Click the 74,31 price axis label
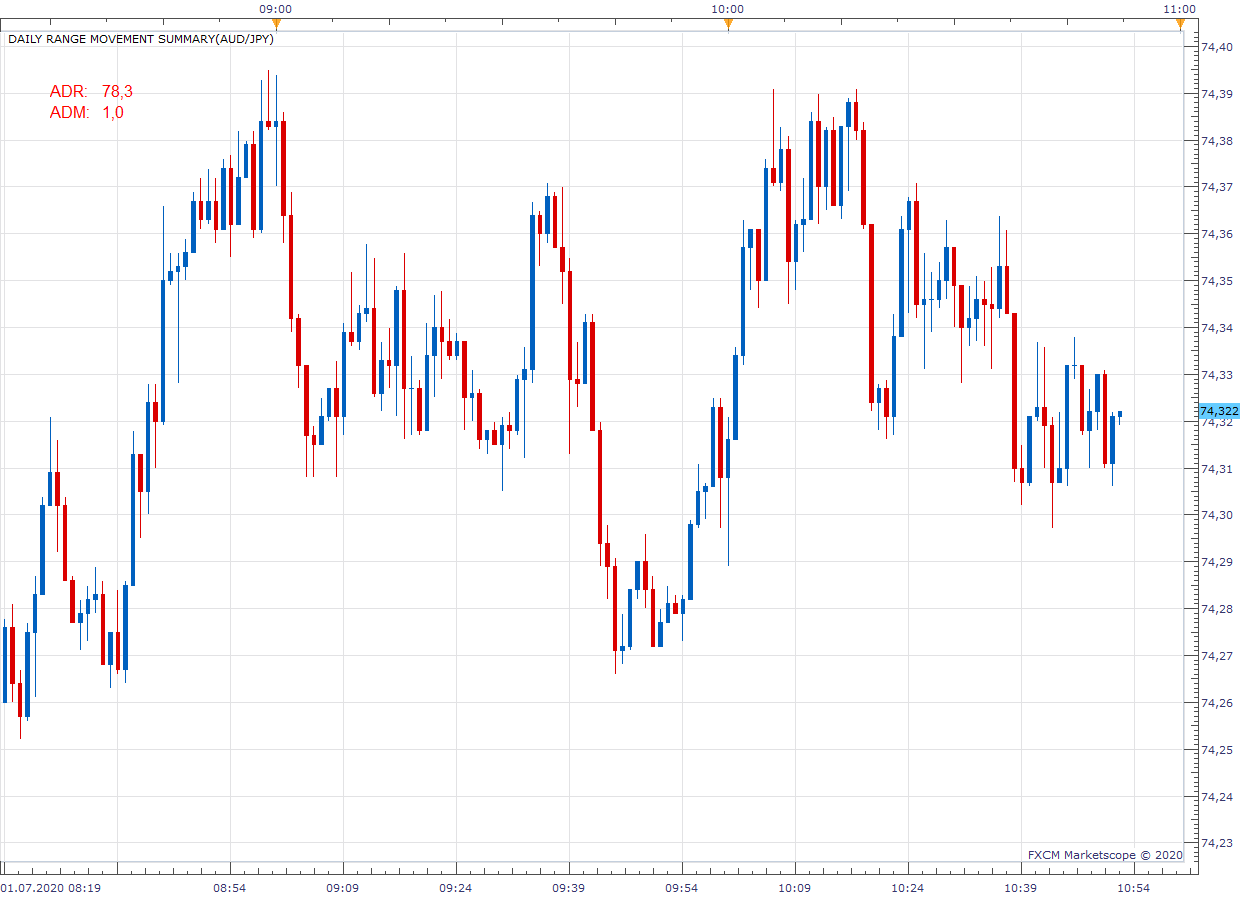This screenshot has width=1256, height=900. [x=1216, y=468]
